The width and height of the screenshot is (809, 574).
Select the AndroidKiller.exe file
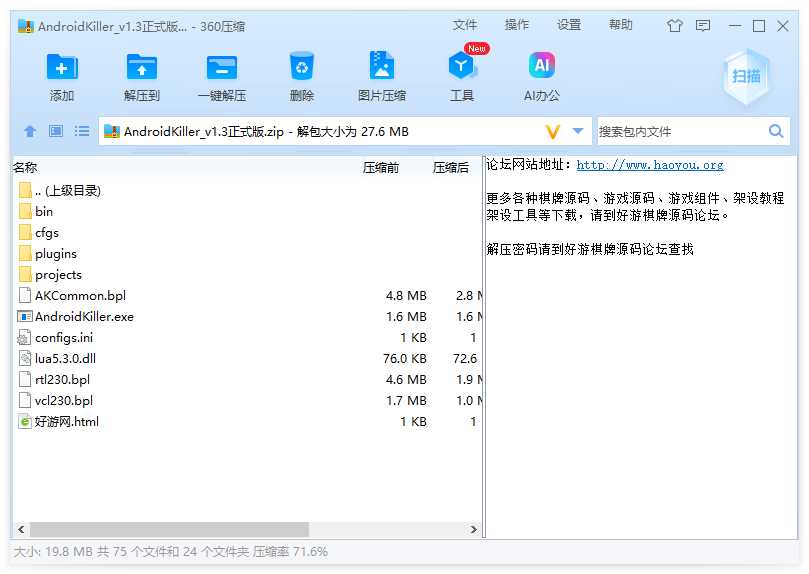tap(247, 317)
